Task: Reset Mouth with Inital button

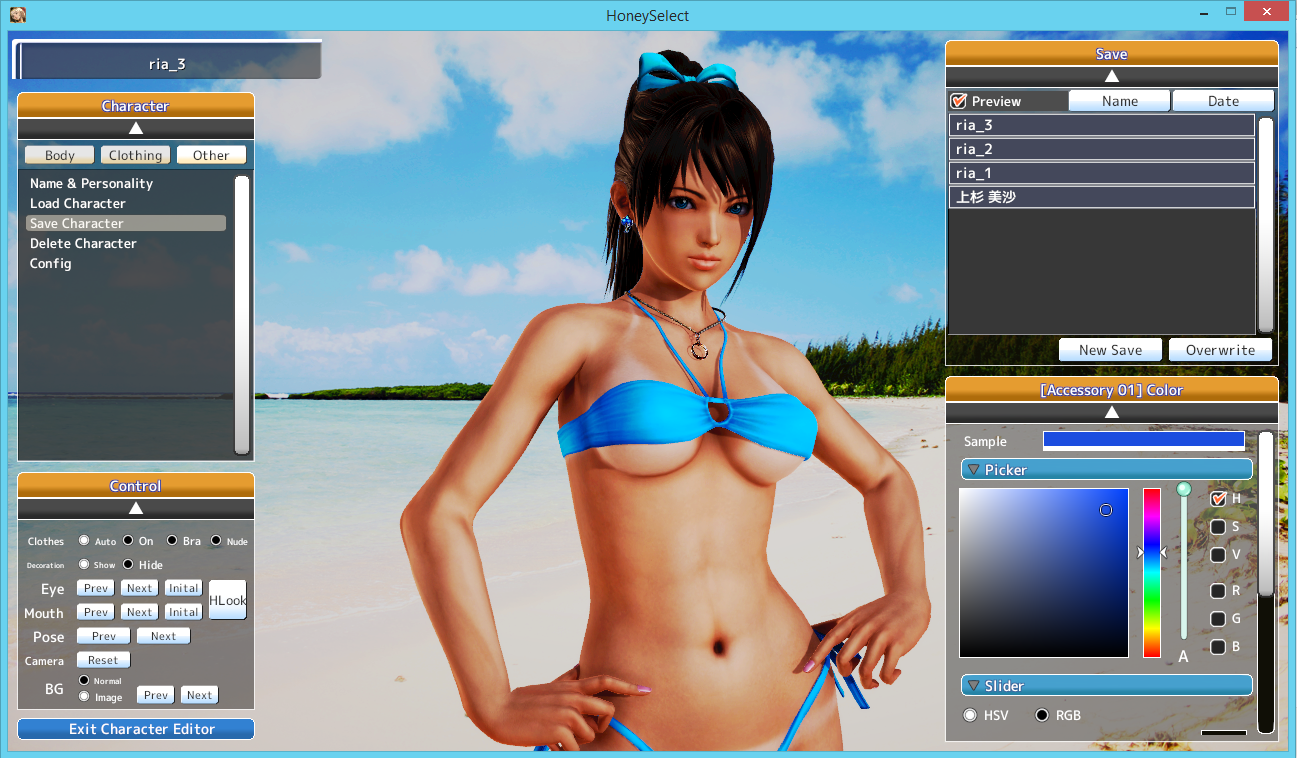Action: click(184, 612)
